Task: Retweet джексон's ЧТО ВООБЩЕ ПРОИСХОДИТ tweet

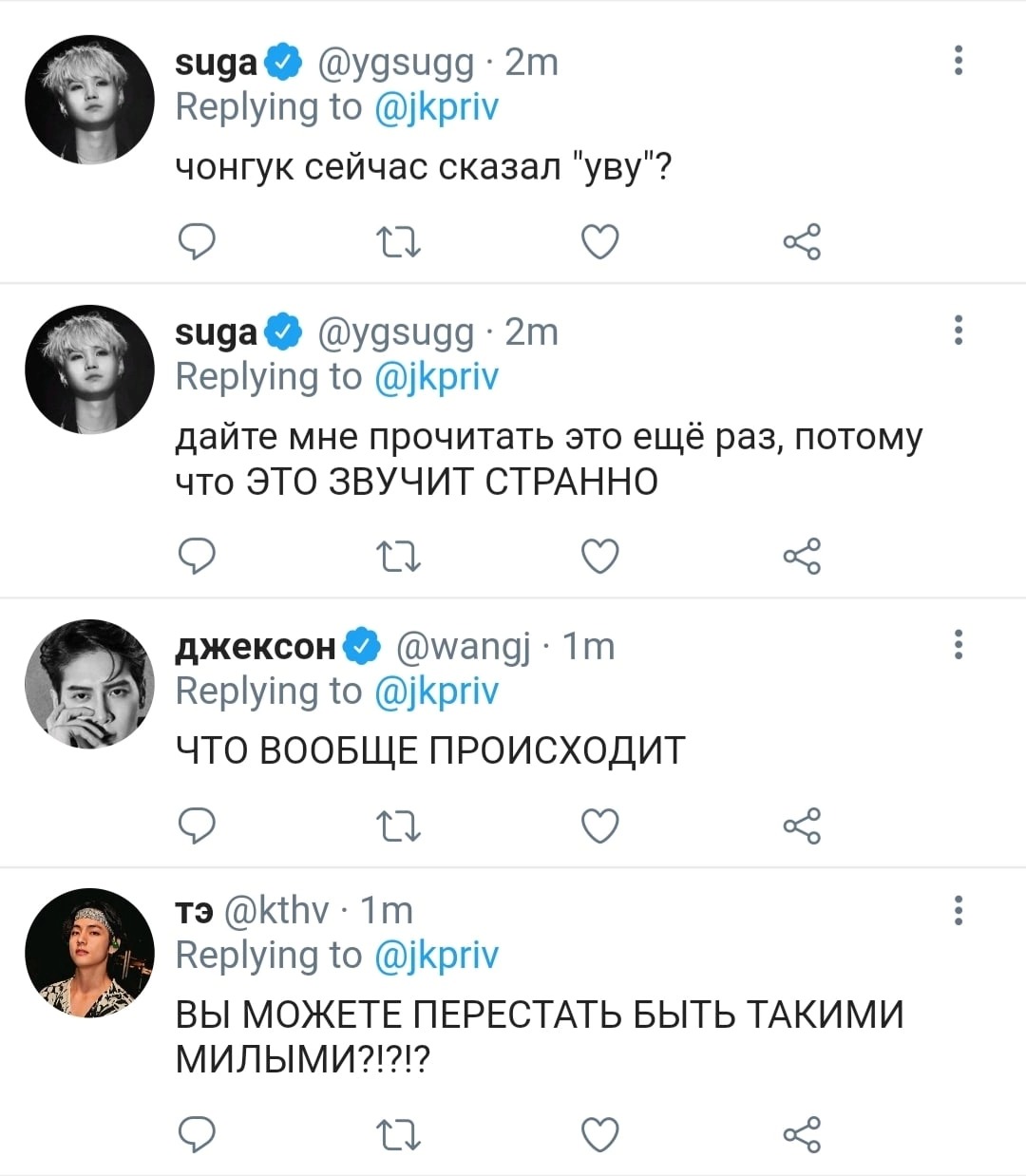Action: pos(399,826)
